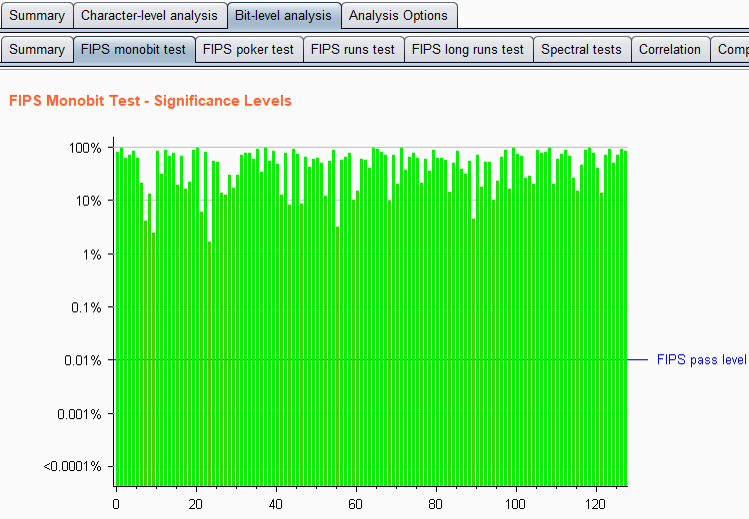This screenshot has height=519, width=749.
Task: Click the blue FIPS pass level label
Action: (x=701, y=360)
